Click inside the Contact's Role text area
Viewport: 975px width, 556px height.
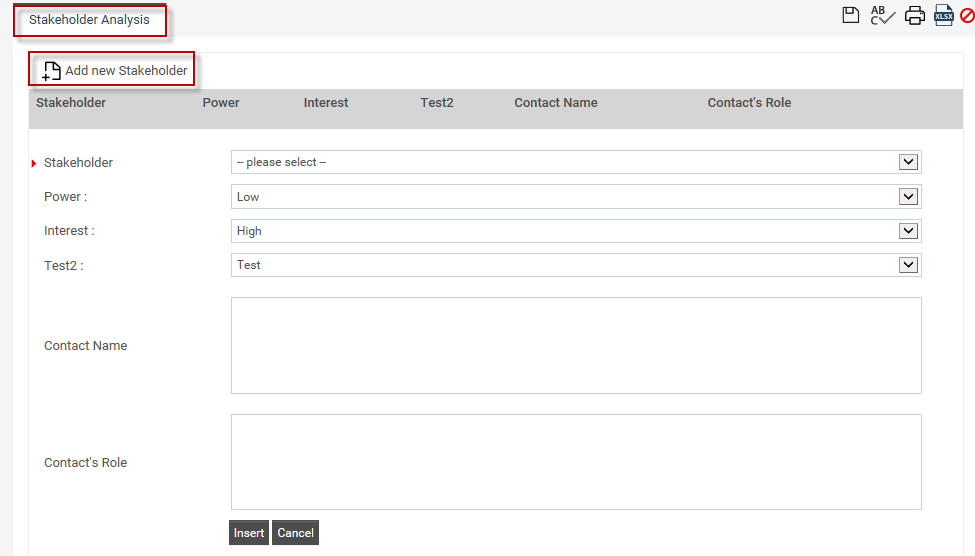point(576,462)
